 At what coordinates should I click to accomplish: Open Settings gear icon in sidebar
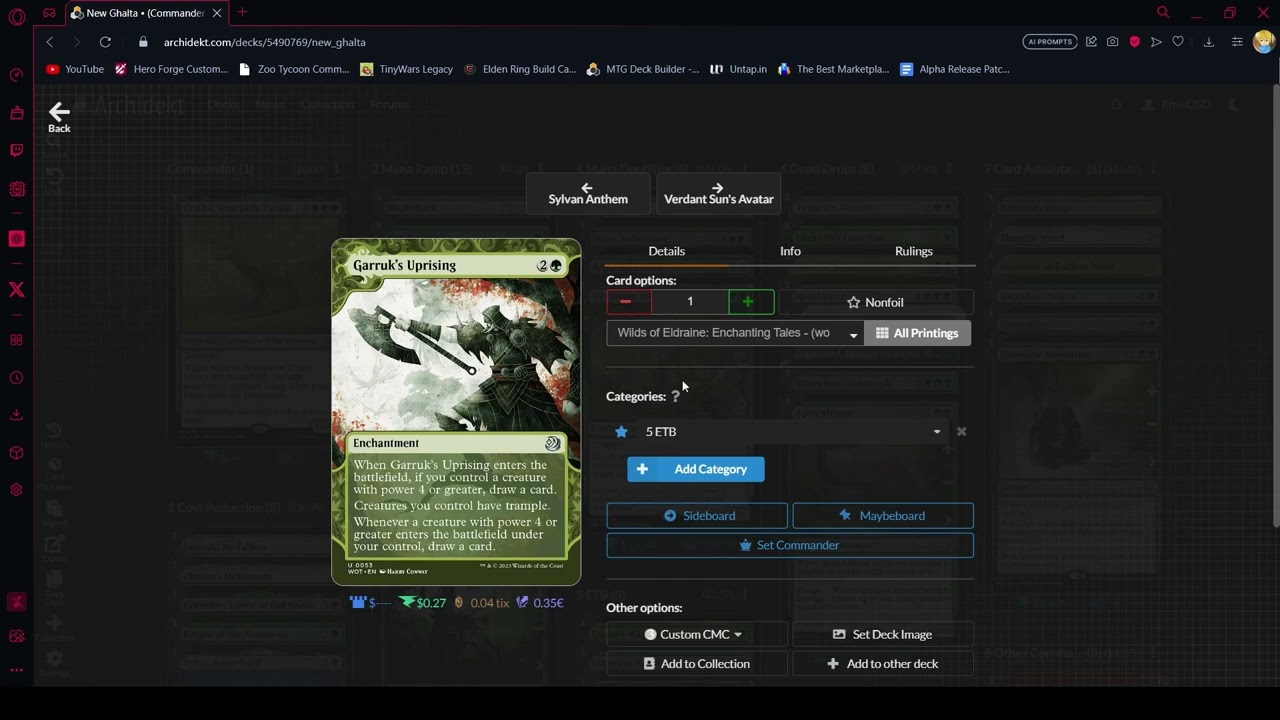pyautogui.click(x=16, y=490)
